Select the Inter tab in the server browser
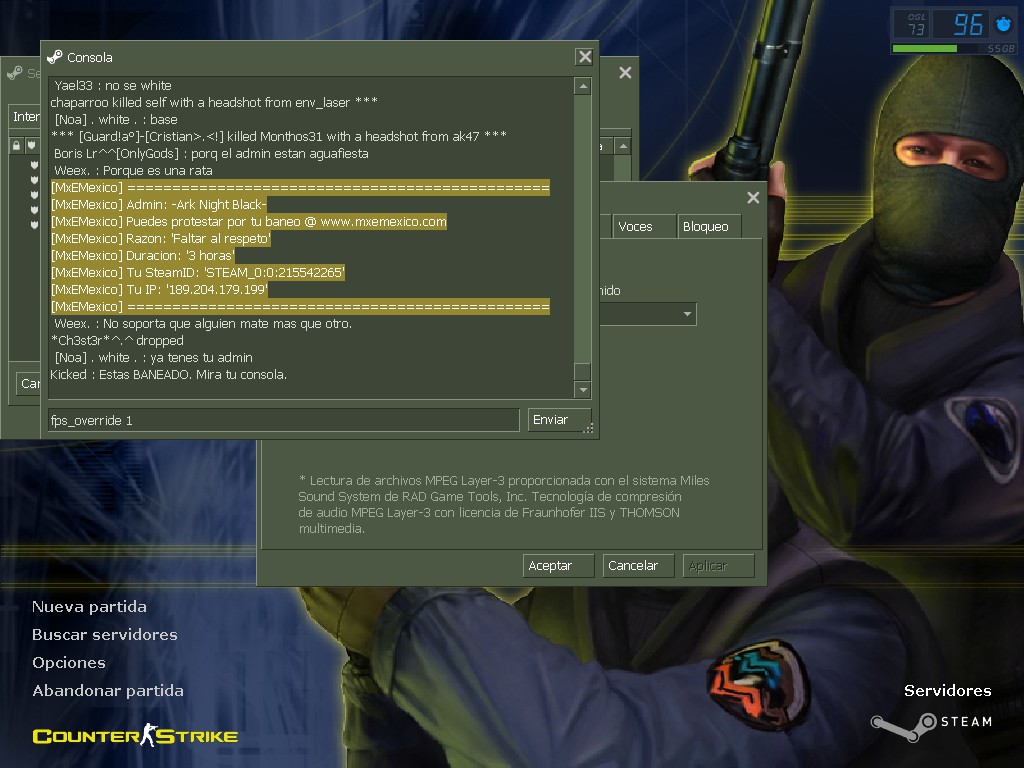This screenshot has width=1024, height=768. [25, 116]
